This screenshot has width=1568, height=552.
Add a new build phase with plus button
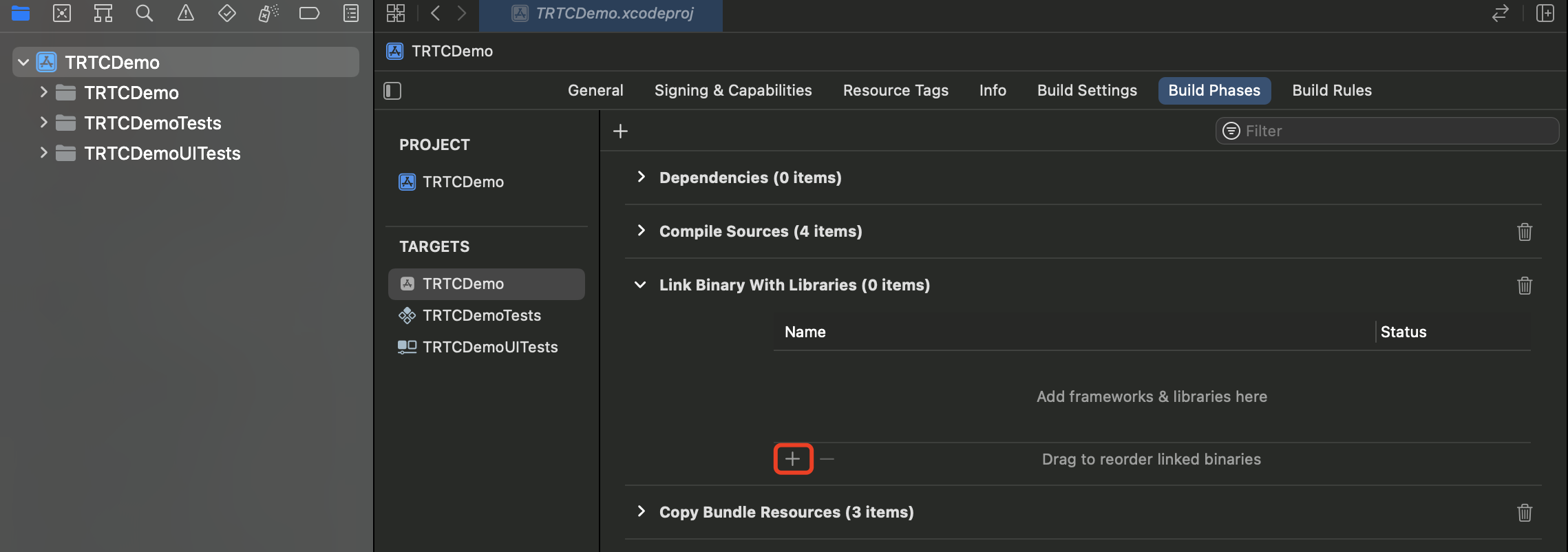pyautogui.click(x=620, y=131)
